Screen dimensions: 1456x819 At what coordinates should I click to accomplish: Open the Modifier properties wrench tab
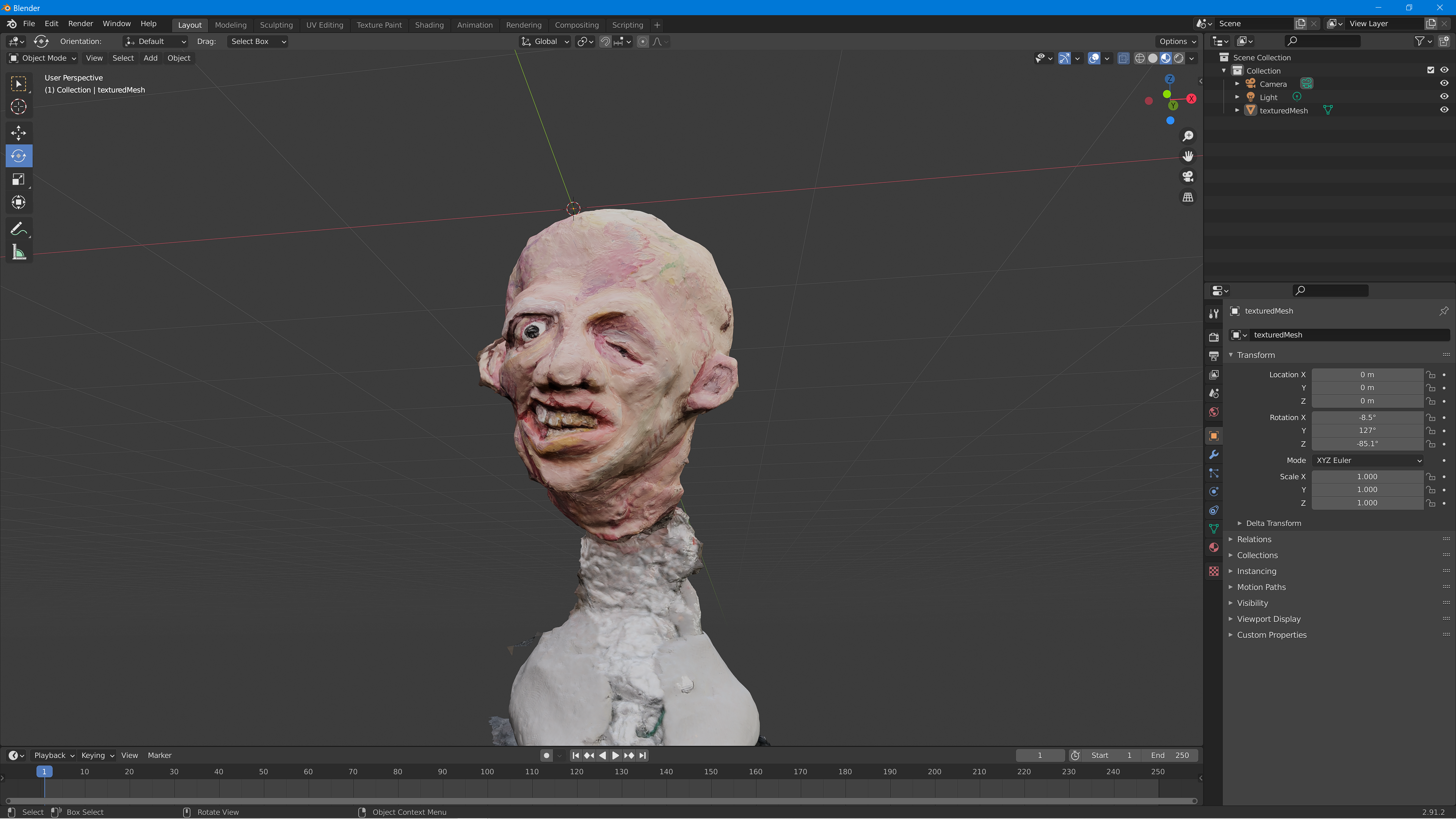pyautogui.click(x=1213, y=455)
